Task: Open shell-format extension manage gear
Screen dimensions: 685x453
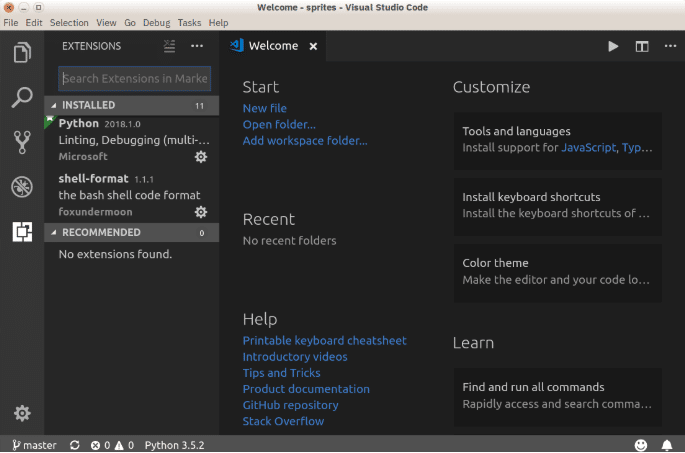Action: click(201, 212)
